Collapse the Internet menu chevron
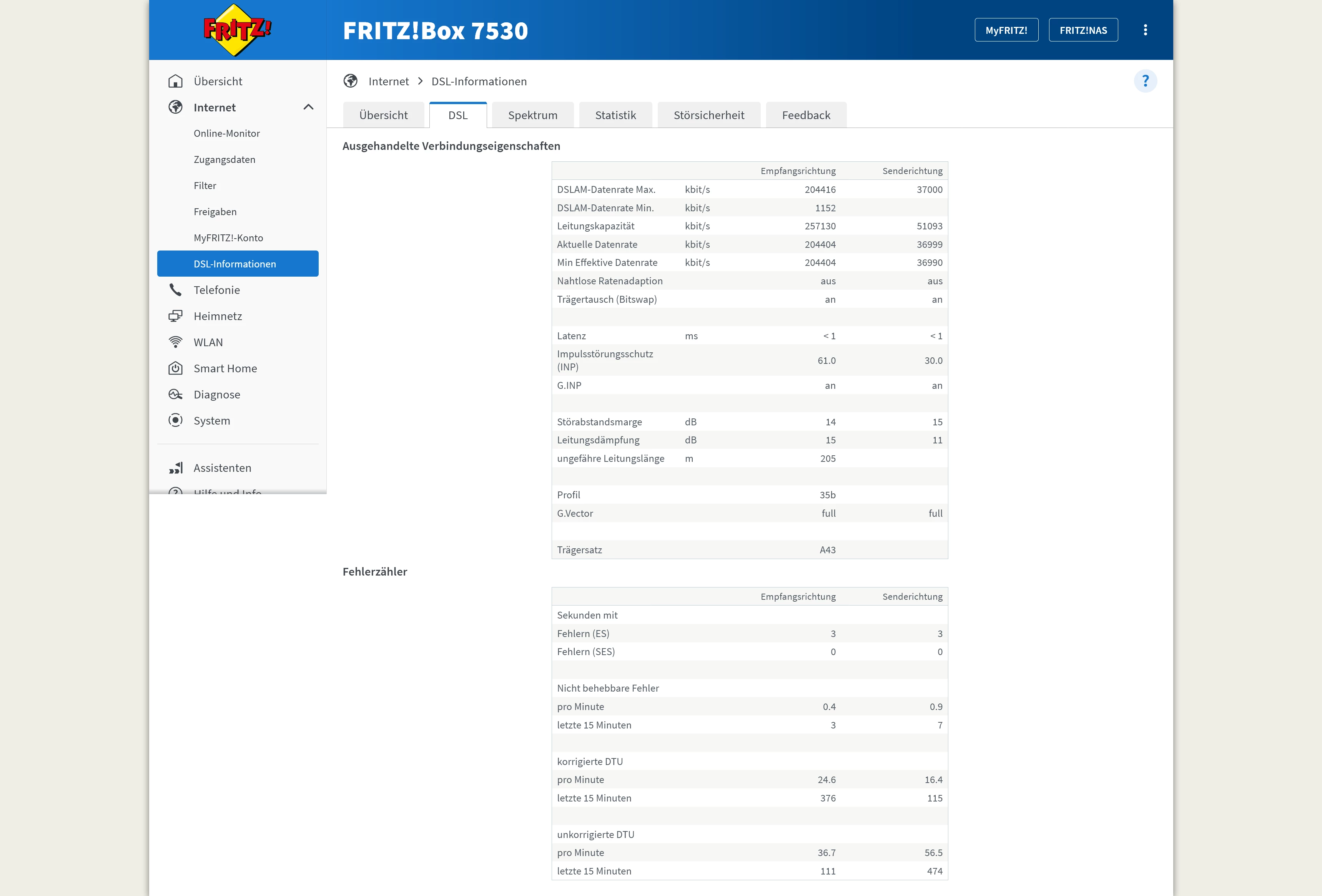Viewport: 1322px width, 896px height. pos(308,108)
